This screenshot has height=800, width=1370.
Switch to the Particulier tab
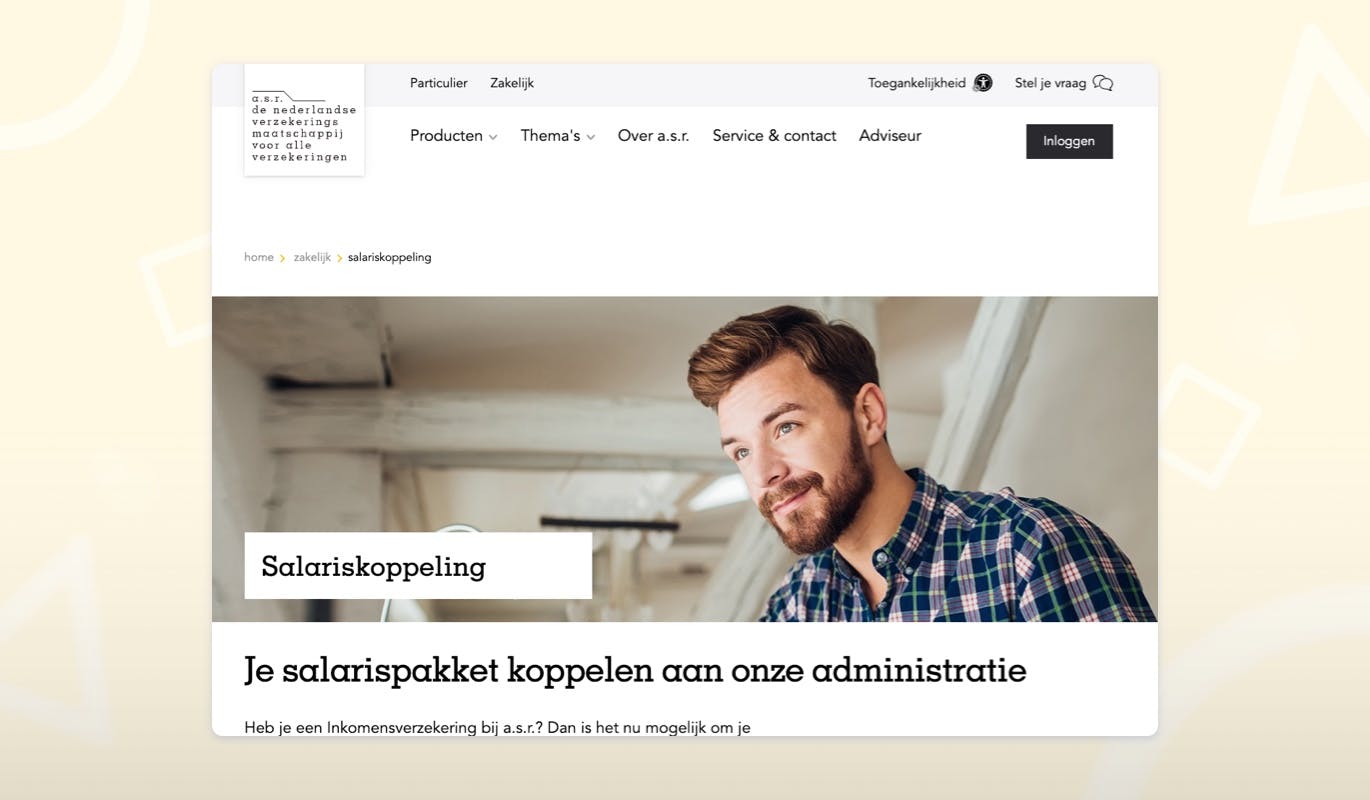439,83
